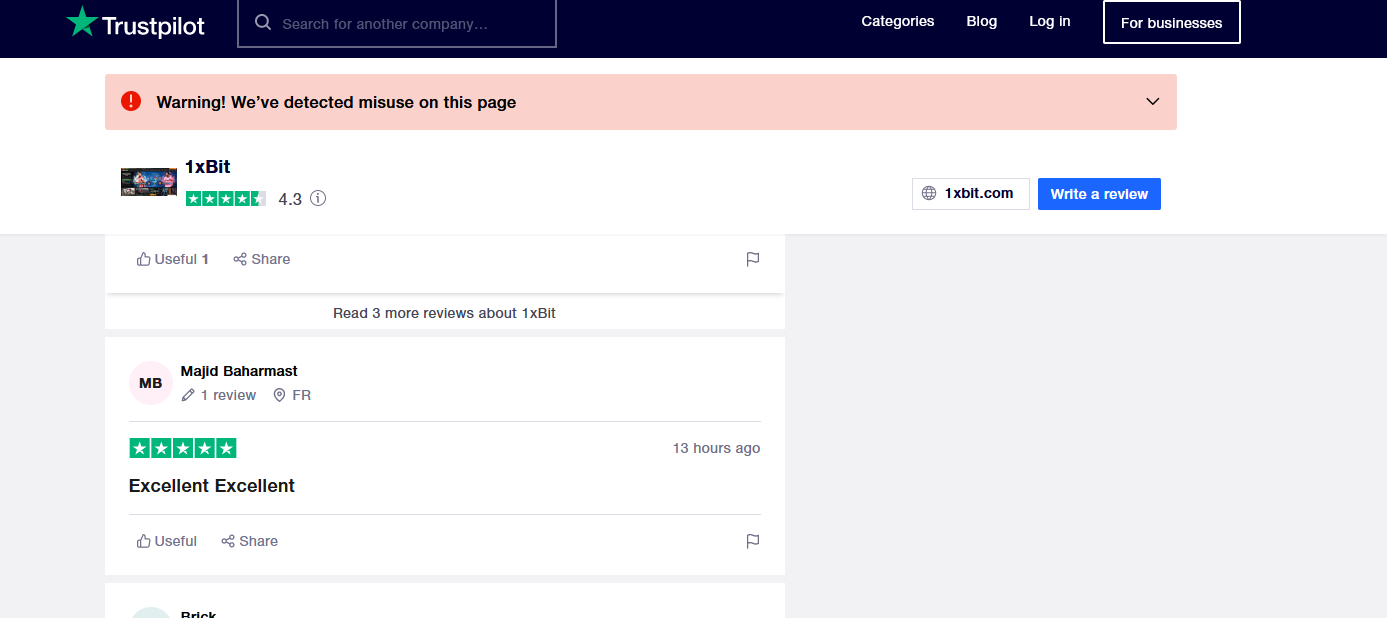Click Majid's 1 review count
The width and height of the screenshot is (1387, 618).
click(219, 395)
